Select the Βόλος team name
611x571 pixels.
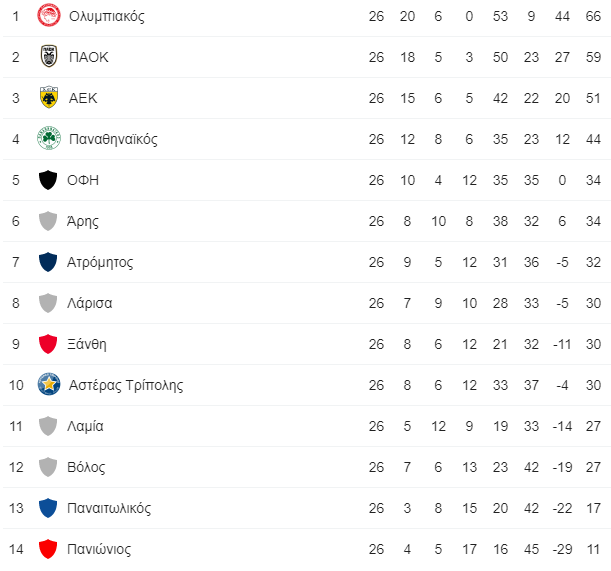(87, 467)
